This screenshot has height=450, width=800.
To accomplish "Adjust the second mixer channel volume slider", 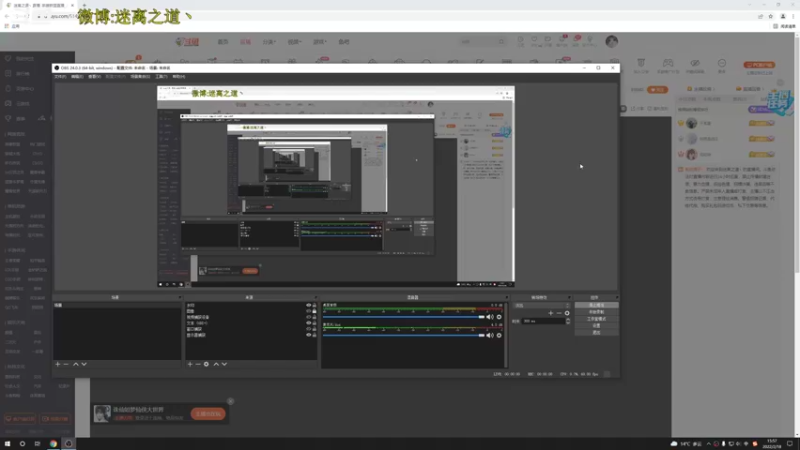I will 404,335.
